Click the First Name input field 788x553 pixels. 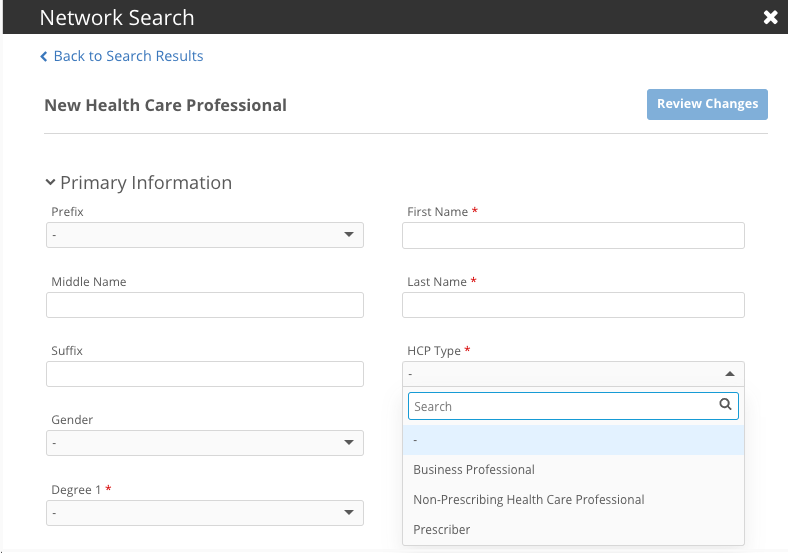point(573,235)
